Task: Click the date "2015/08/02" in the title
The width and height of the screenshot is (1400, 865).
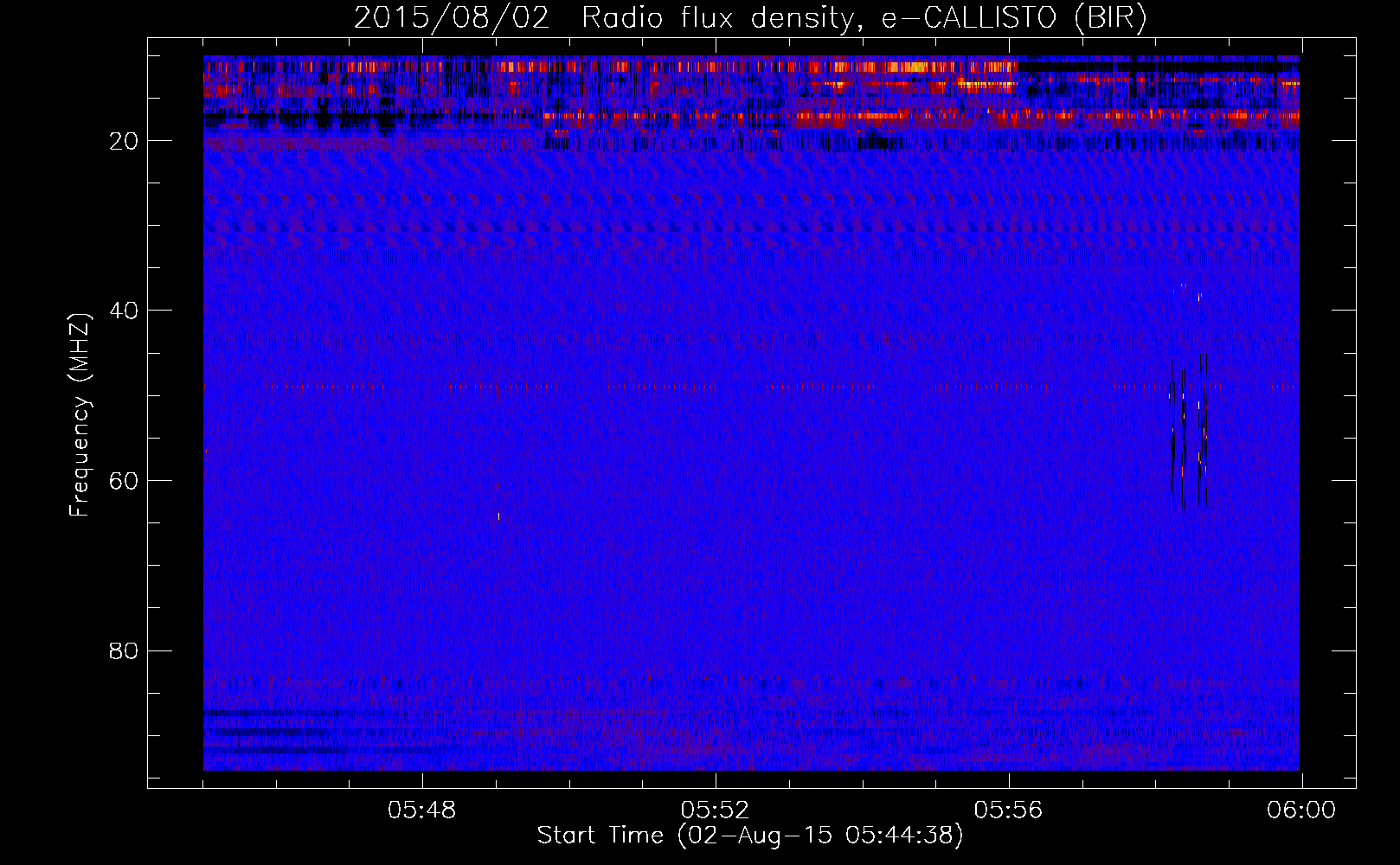Action: tap(451, 18)
